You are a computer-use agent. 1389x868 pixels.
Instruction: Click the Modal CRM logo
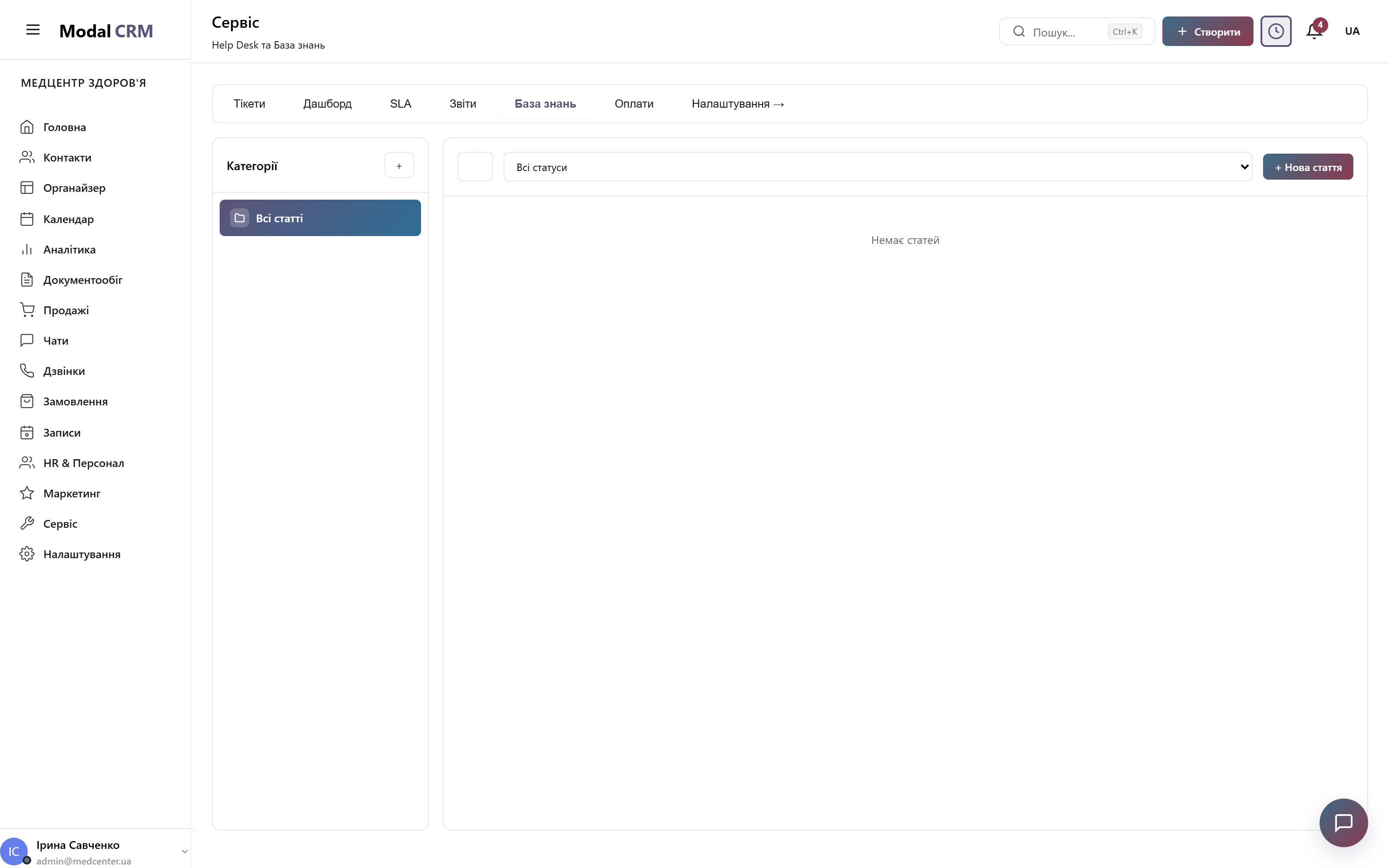(x=106, y=31)
